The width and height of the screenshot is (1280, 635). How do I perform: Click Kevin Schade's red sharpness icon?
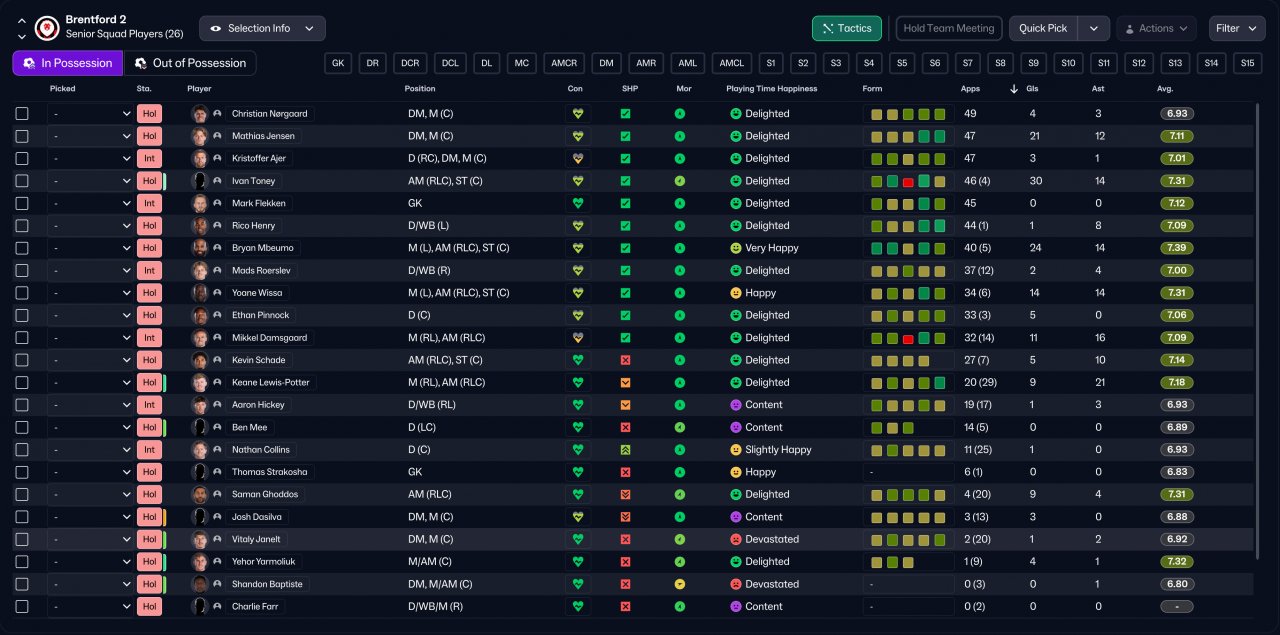click(625, 360)
